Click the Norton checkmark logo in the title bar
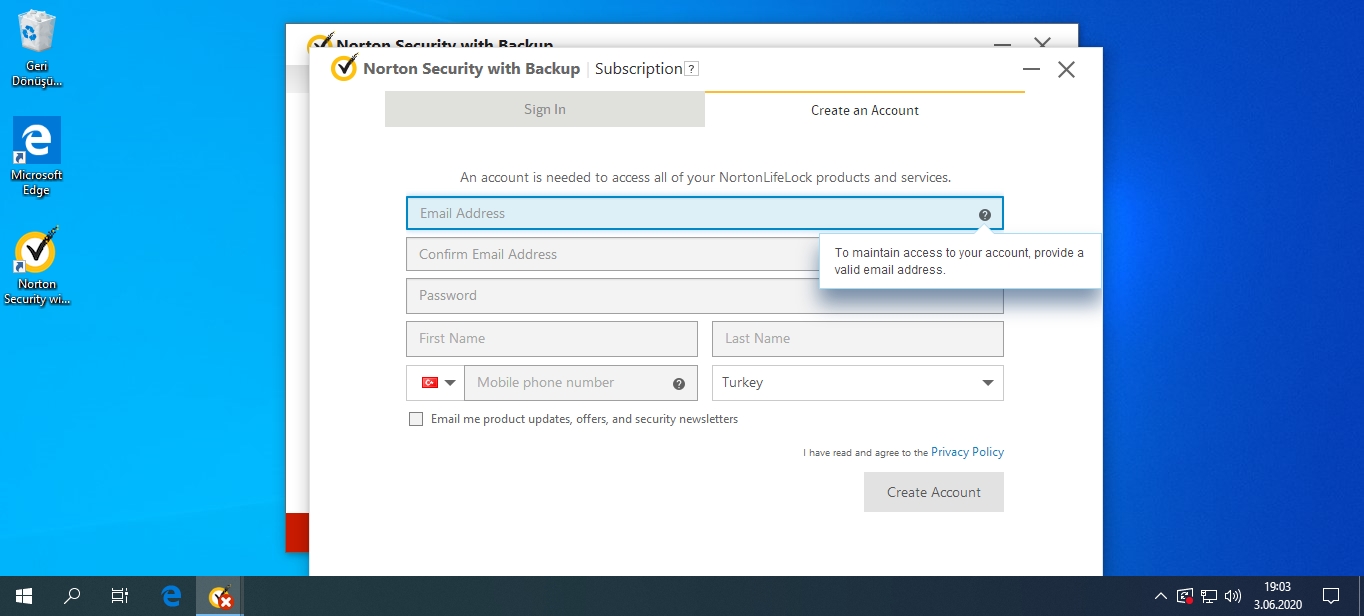1364x616 pixels. (x=344, y=68)
